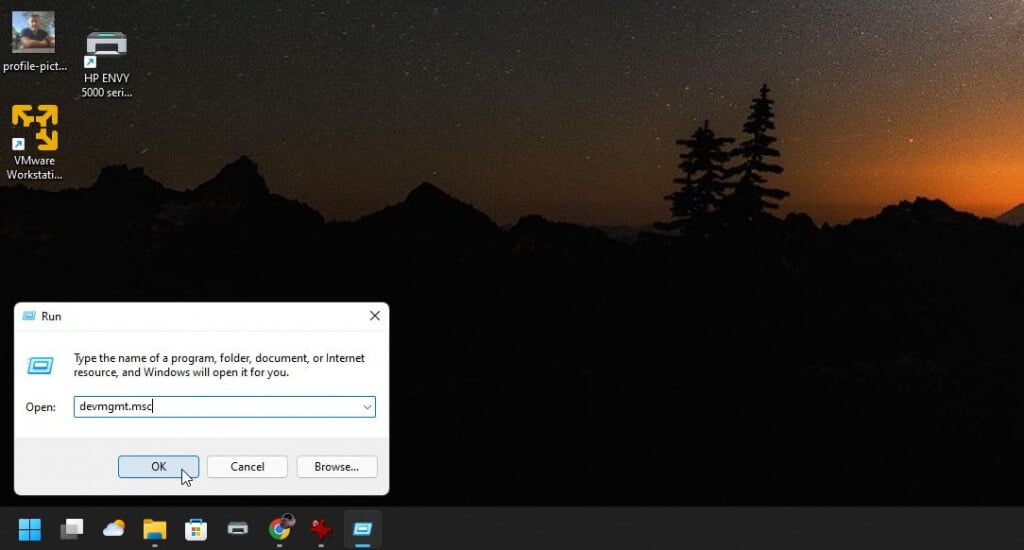The height and width of the screenshot is (550, 1024).
Task: Launch Google Chrome from the taskbar
Action: 280,529
